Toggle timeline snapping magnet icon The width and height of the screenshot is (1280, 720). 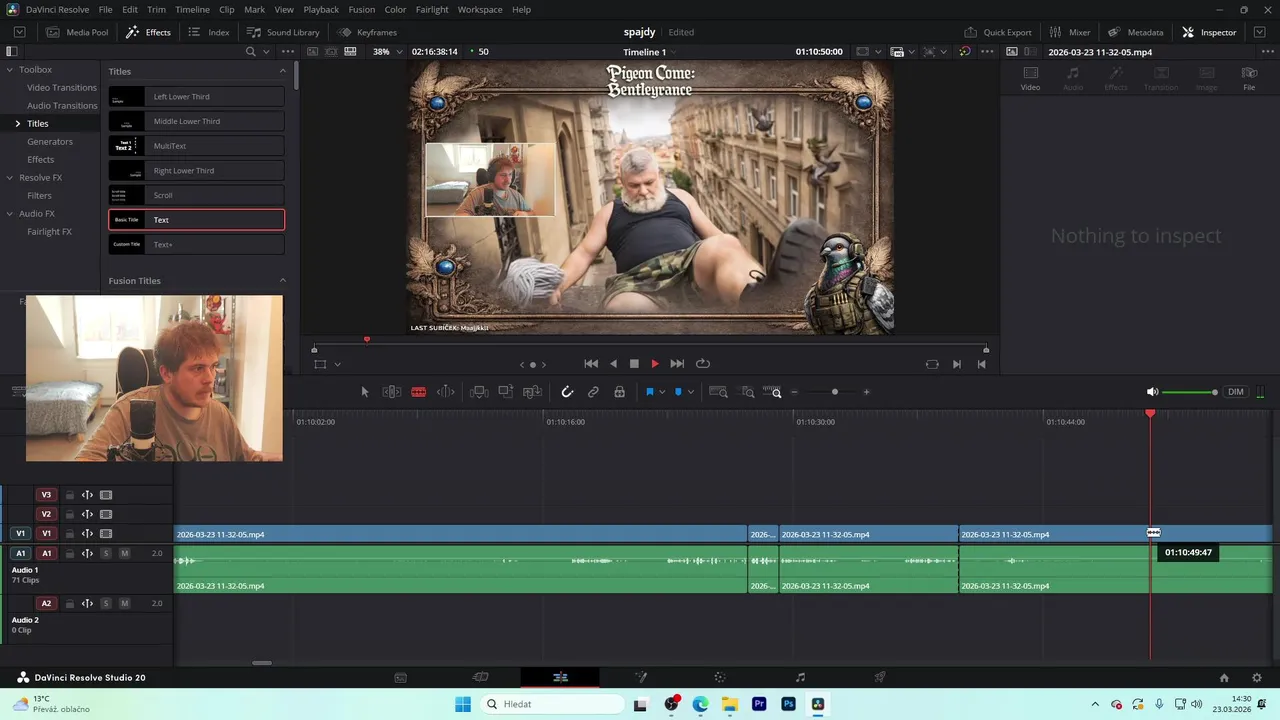(567, 392)
